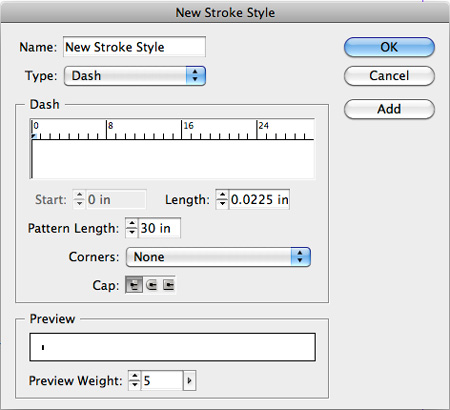Increase Preview Weight with up arrow

point(134,376)
